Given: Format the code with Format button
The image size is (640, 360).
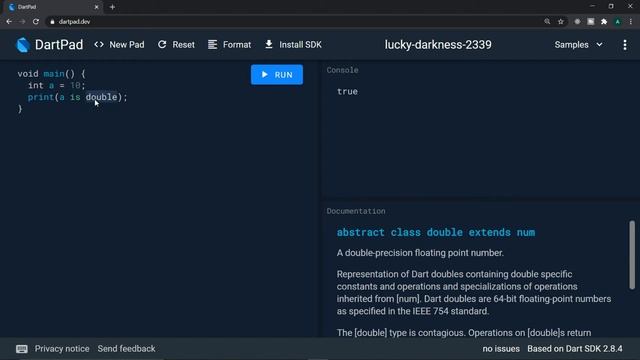Looking at the screenshot, I should pos(229,45).
